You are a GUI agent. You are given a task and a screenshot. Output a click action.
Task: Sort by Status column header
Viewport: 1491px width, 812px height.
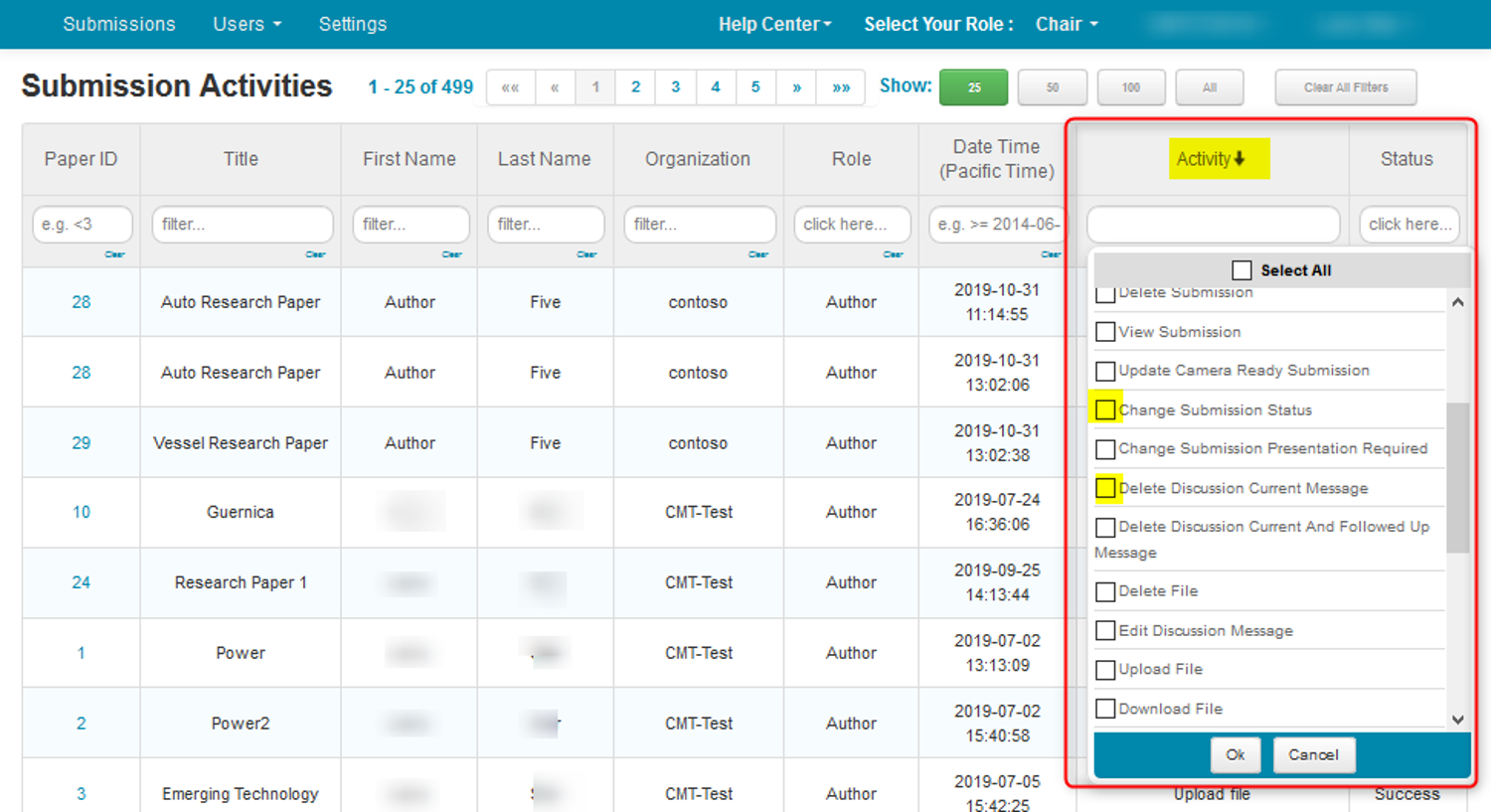coord(1407,159)
